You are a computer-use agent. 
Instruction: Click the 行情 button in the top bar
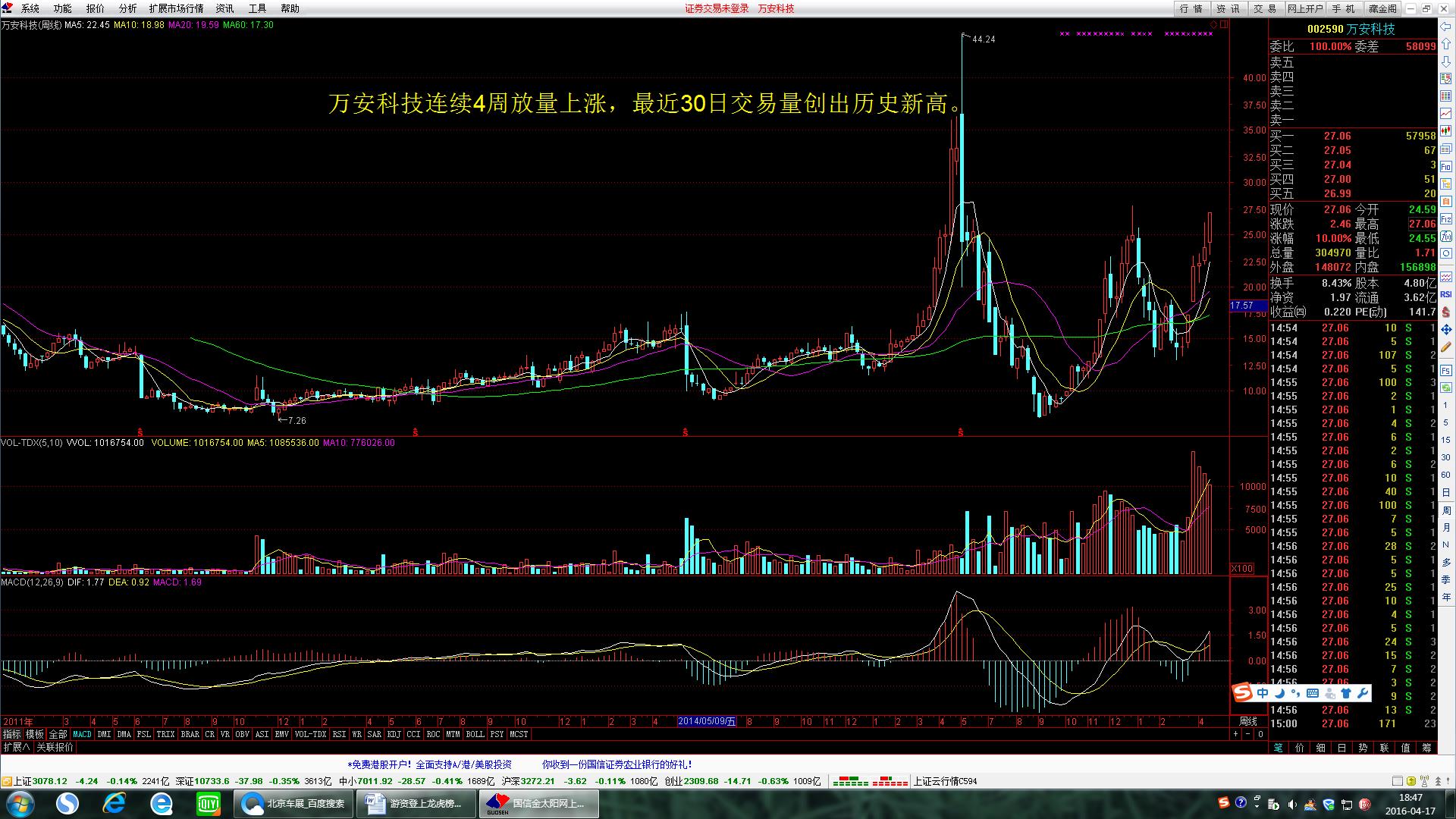click(1192, 8)
